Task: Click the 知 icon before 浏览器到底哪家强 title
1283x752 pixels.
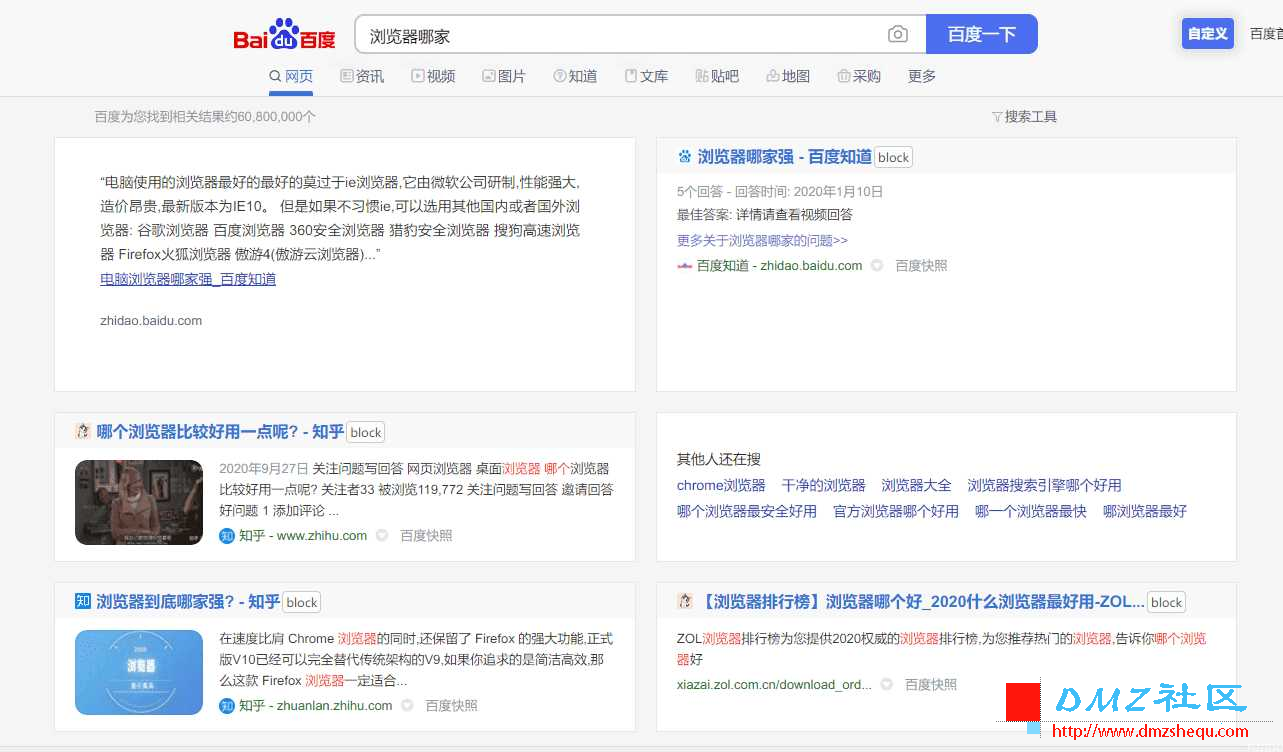Action: [83, 601]
